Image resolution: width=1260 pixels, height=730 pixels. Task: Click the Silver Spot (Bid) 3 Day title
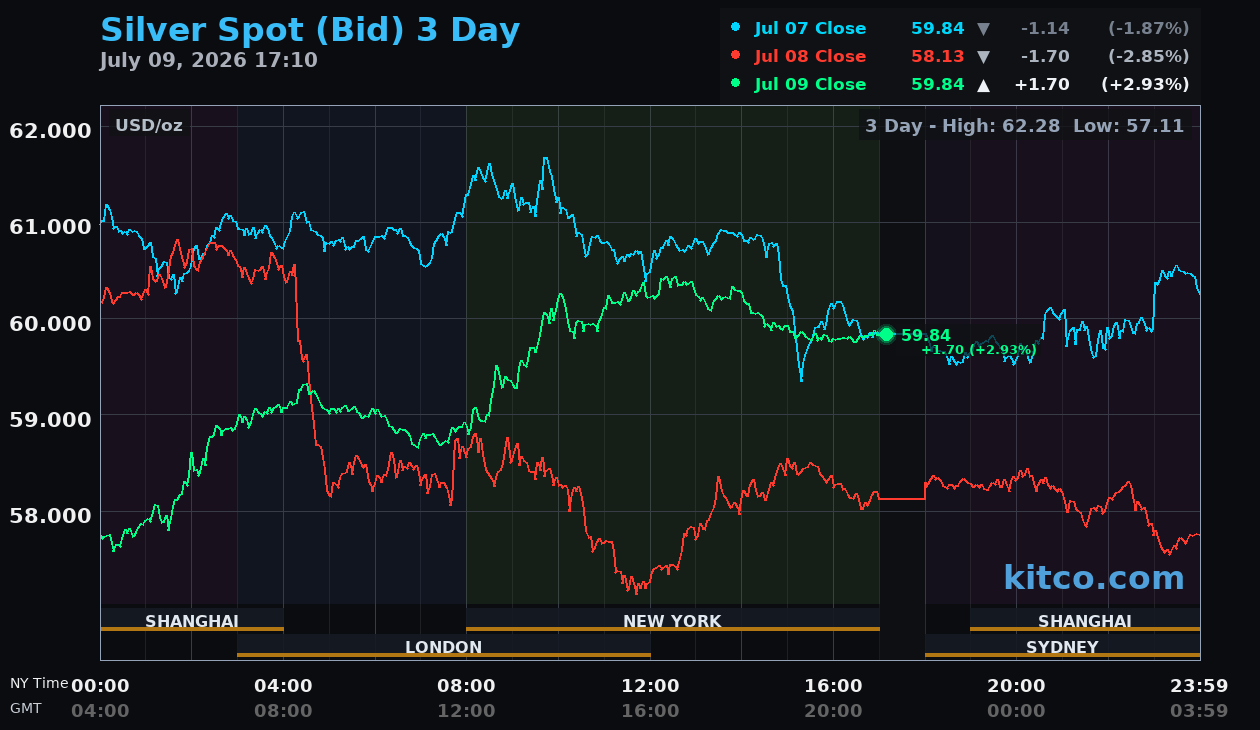(310, 30)
